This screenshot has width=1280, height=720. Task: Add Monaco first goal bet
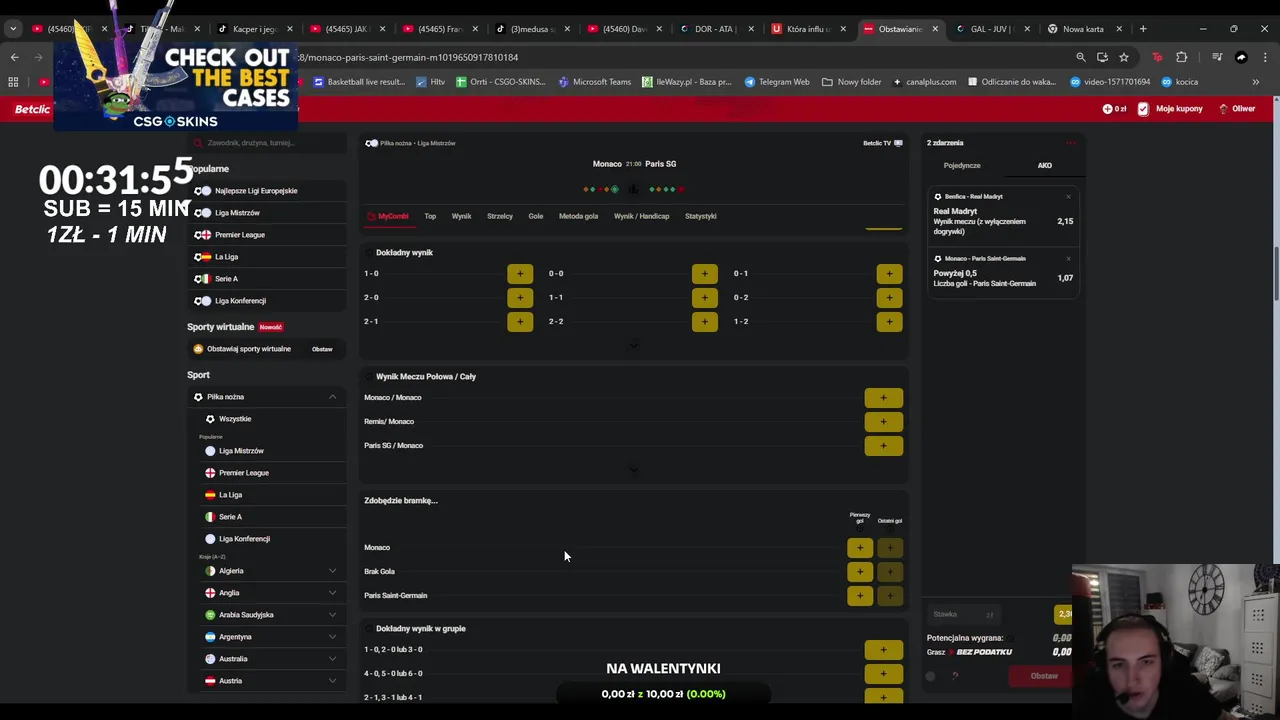860,547
